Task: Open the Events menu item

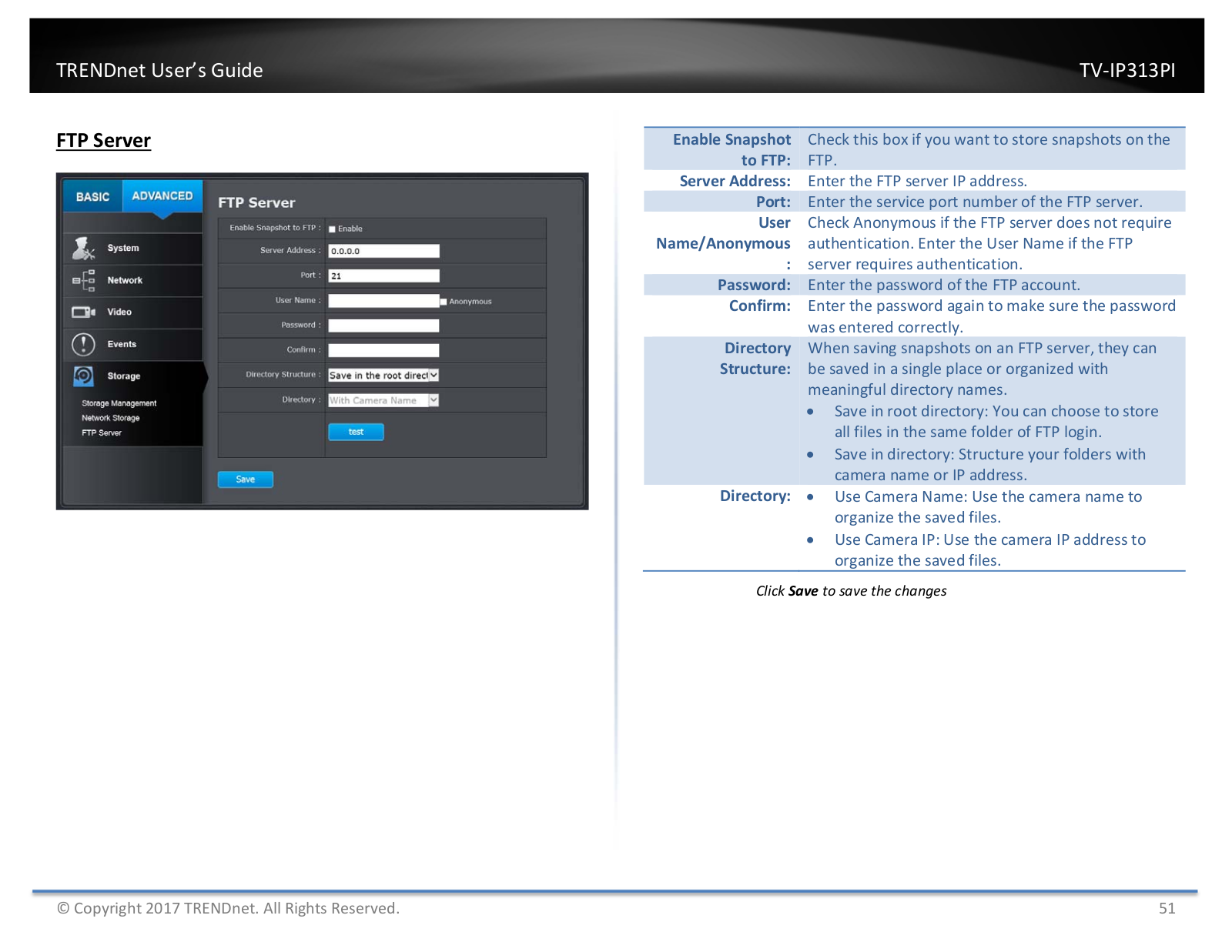Action: [133, 344]
